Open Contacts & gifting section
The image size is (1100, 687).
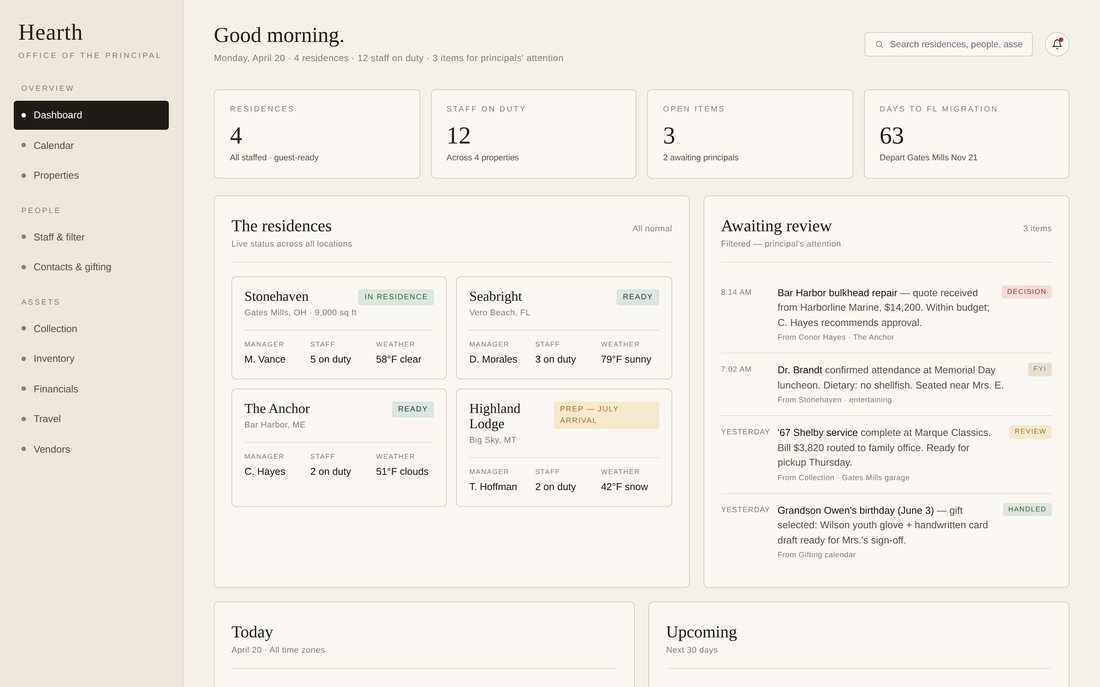pos(91,267)
